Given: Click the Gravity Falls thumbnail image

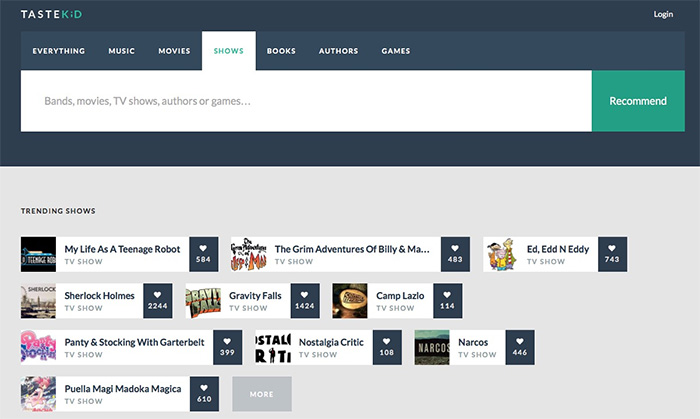Looking at the screenshot, I should pos(203,301).
